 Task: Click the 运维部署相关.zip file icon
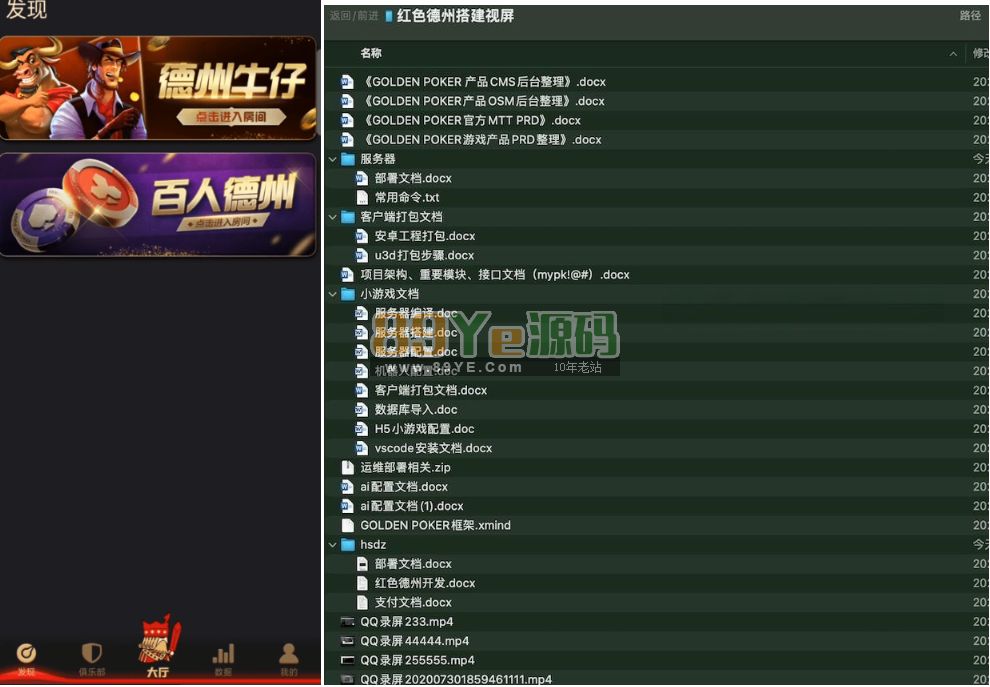(x=348, y=467)
